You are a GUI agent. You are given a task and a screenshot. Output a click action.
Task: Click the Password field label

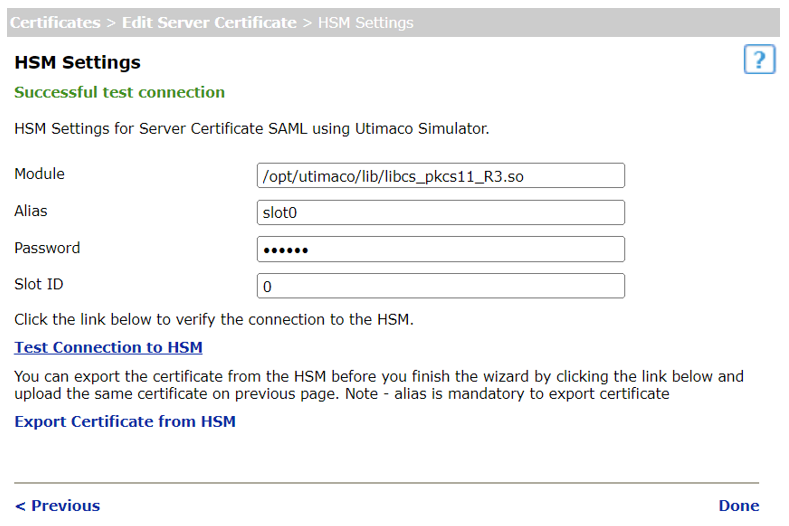47,248
